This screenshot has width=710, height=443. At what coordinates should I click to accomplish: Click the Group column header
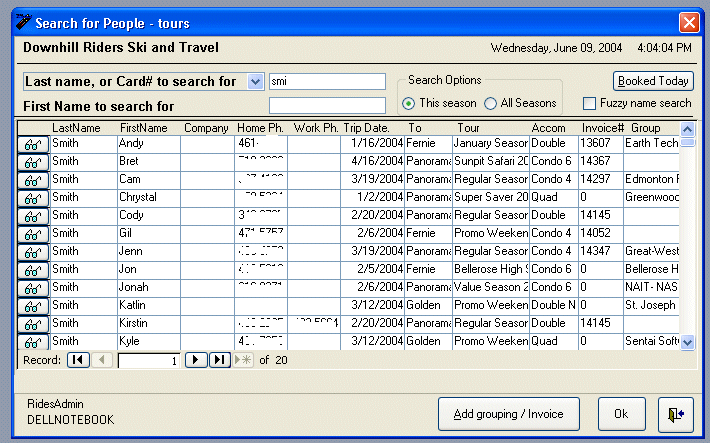coord(646,128)
